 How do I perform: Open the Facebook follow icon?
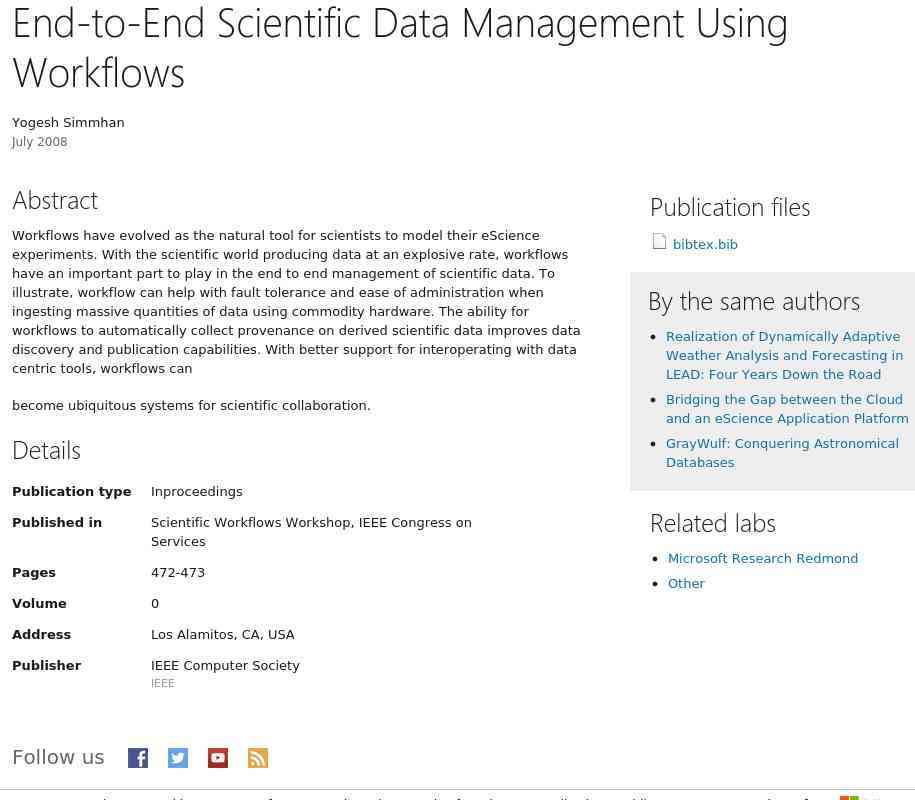tap(138, 758)
